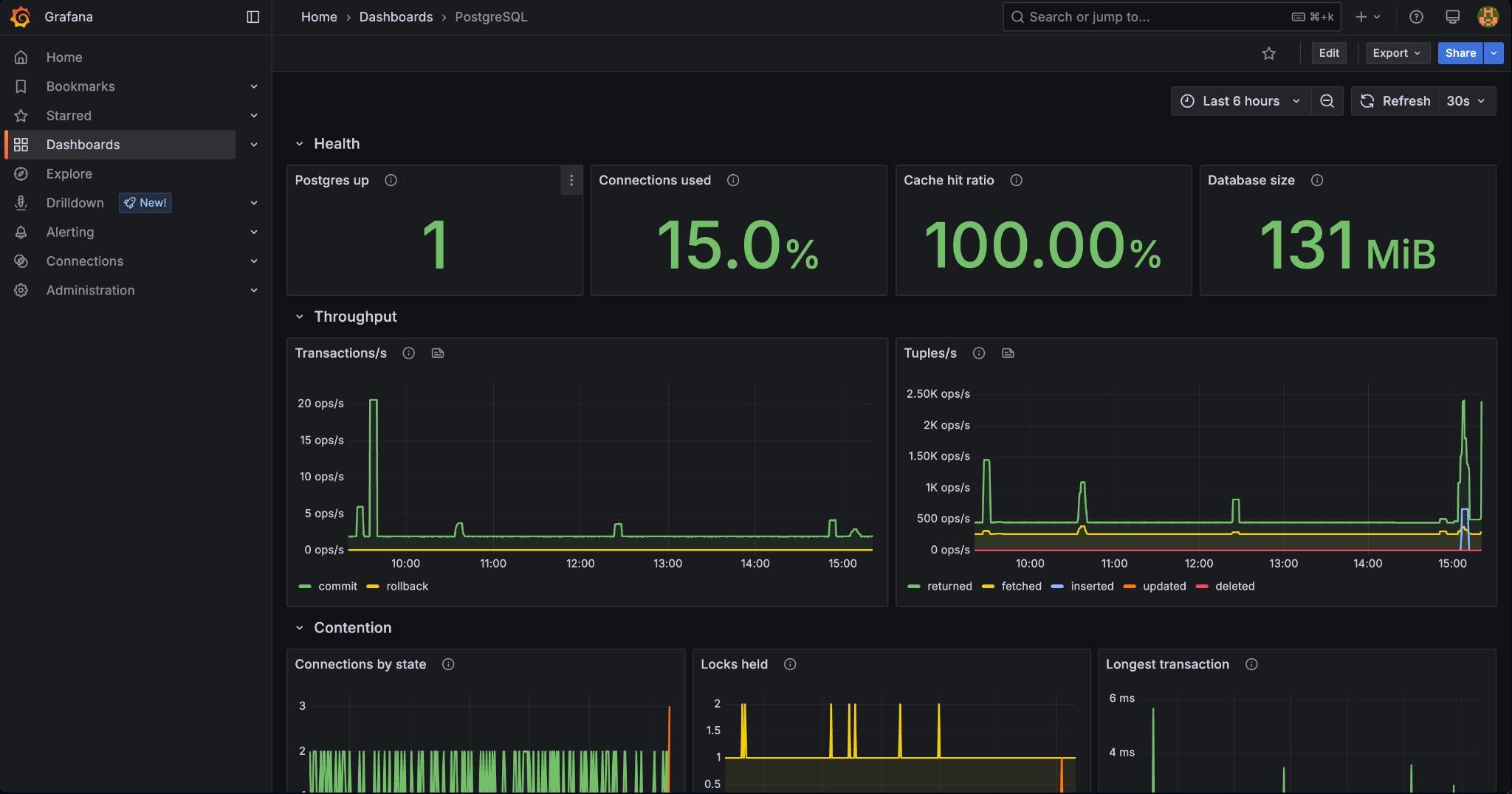
Task: Show the Connections by state info icon
Action: click(x=447, y=664)
